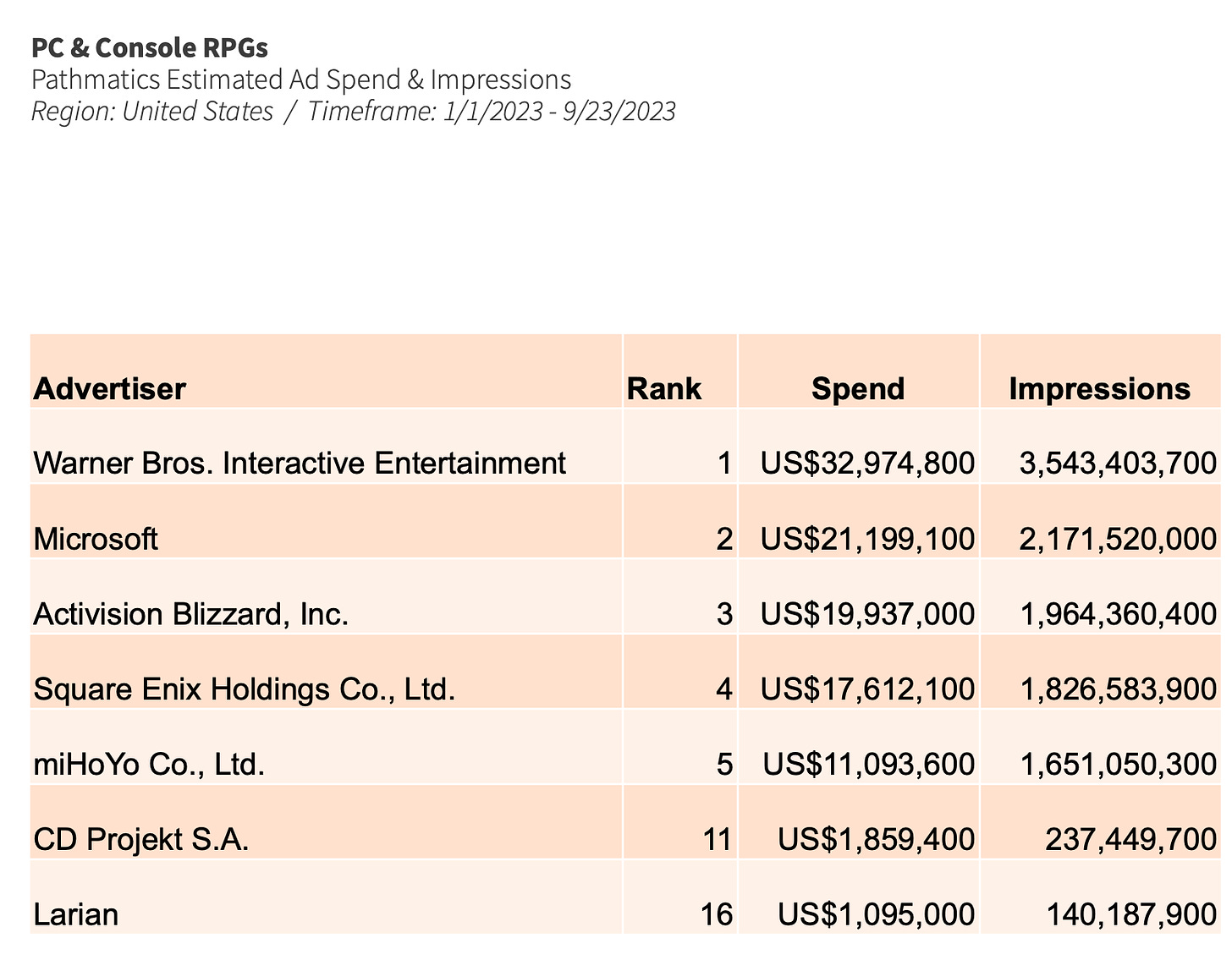Click the US$17,612,100 spend value
This screenshot has height=960, width=1232.
click(867, 688)
